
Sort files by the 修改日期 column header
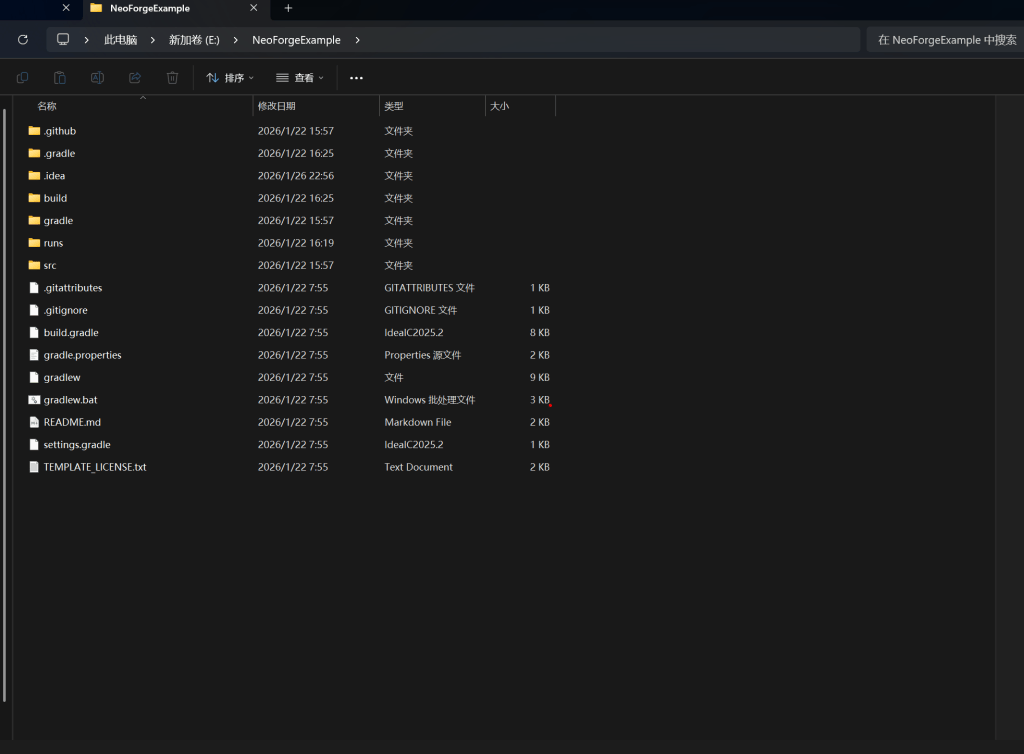coord(277,106)
